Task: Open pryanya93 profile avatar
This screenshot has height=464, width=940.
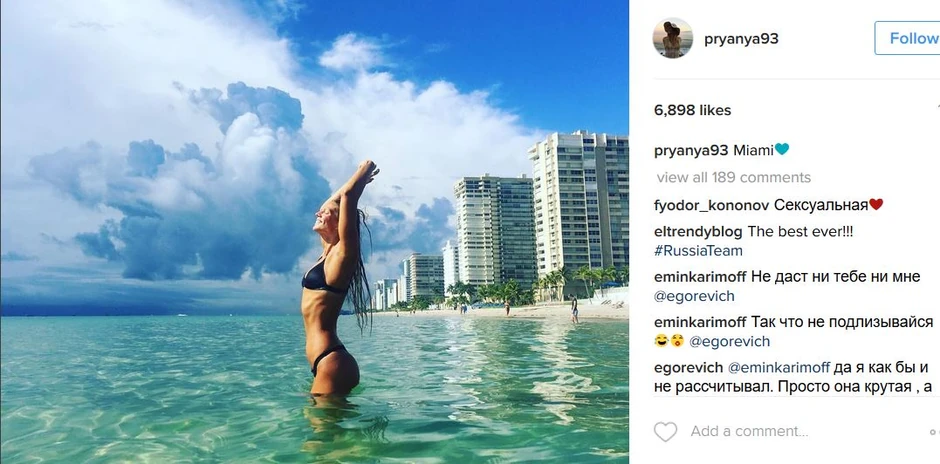Action: (x=672, y=38)
